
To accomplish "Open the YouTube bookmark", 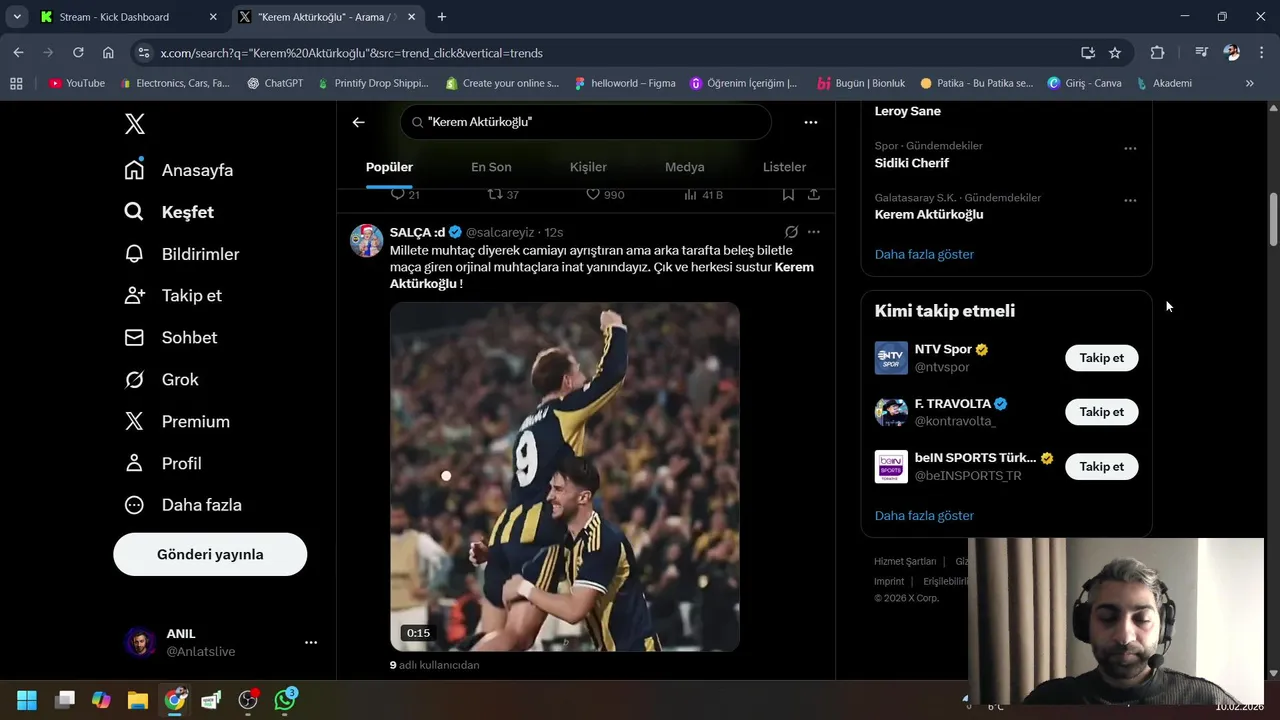I will coord(77,83).
